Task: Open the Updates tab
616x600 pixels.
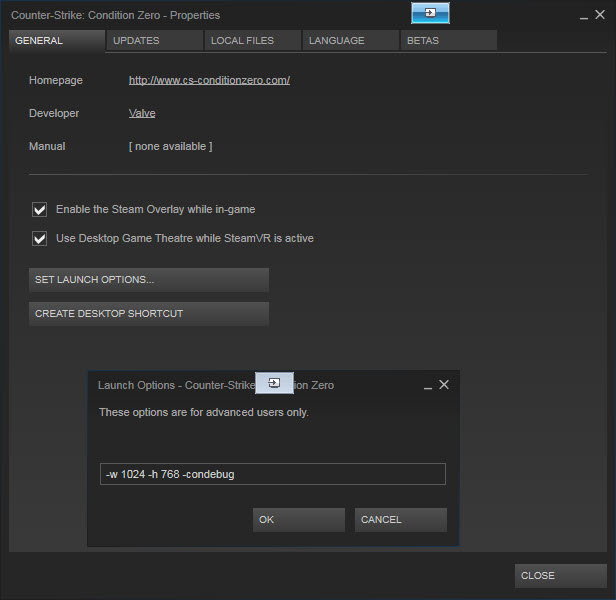Action: point(152,41)
